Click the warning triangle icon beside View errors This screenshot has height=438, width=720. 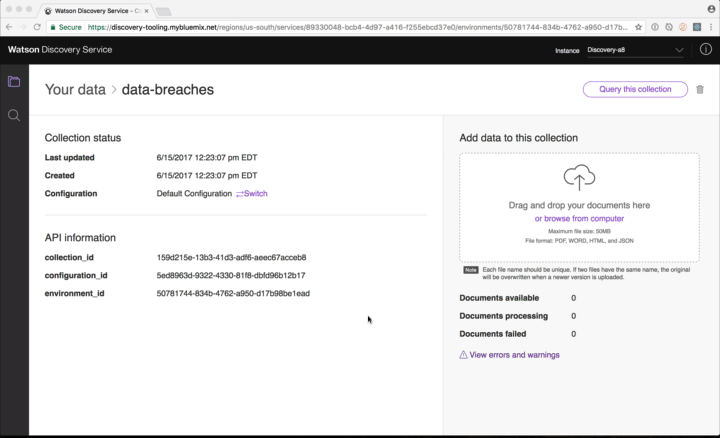pos(463,355)
